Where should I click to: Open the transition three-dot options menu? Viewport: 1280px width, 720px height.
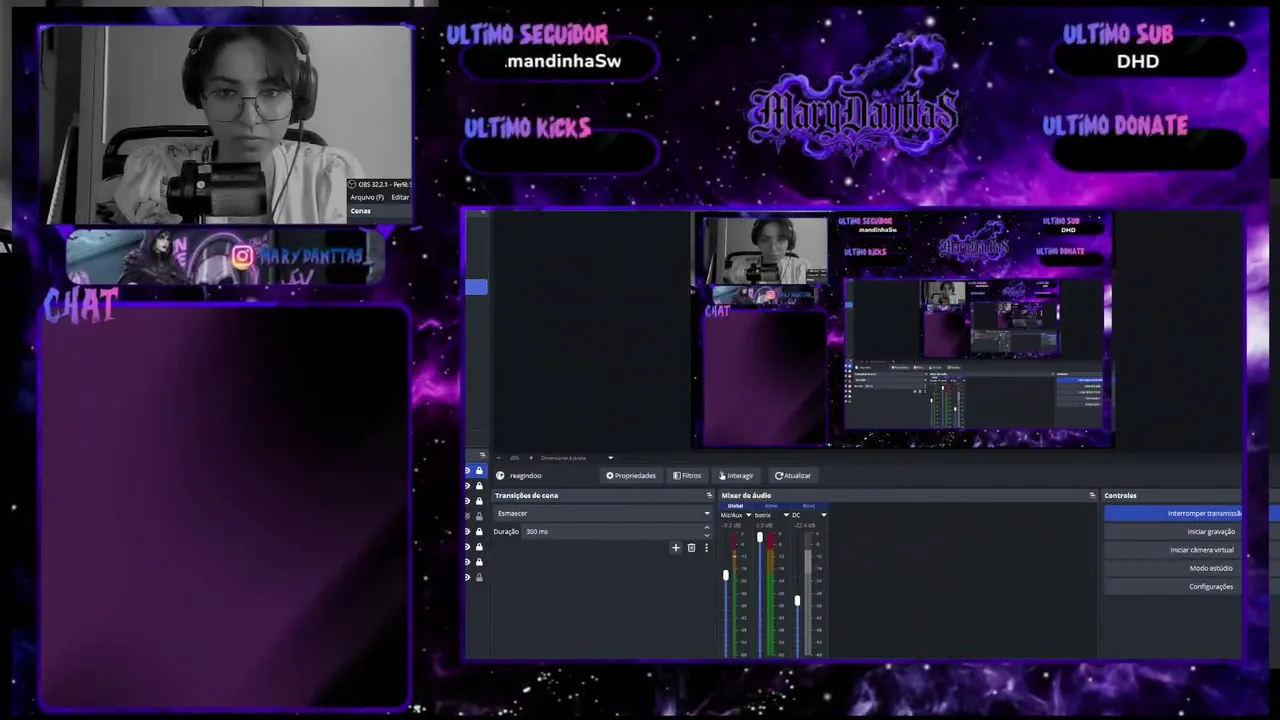click(706, 548)
